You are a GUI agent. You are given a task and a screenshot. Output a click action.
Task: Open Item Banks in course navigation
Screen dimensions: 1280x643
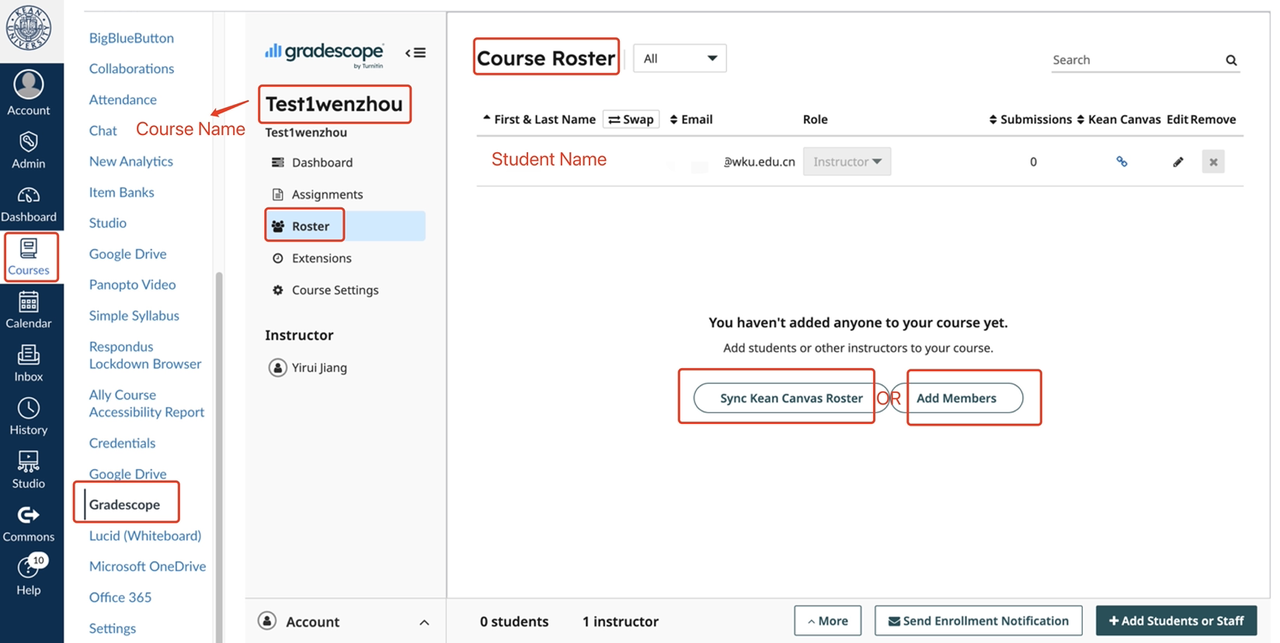(x=122, y=192)
